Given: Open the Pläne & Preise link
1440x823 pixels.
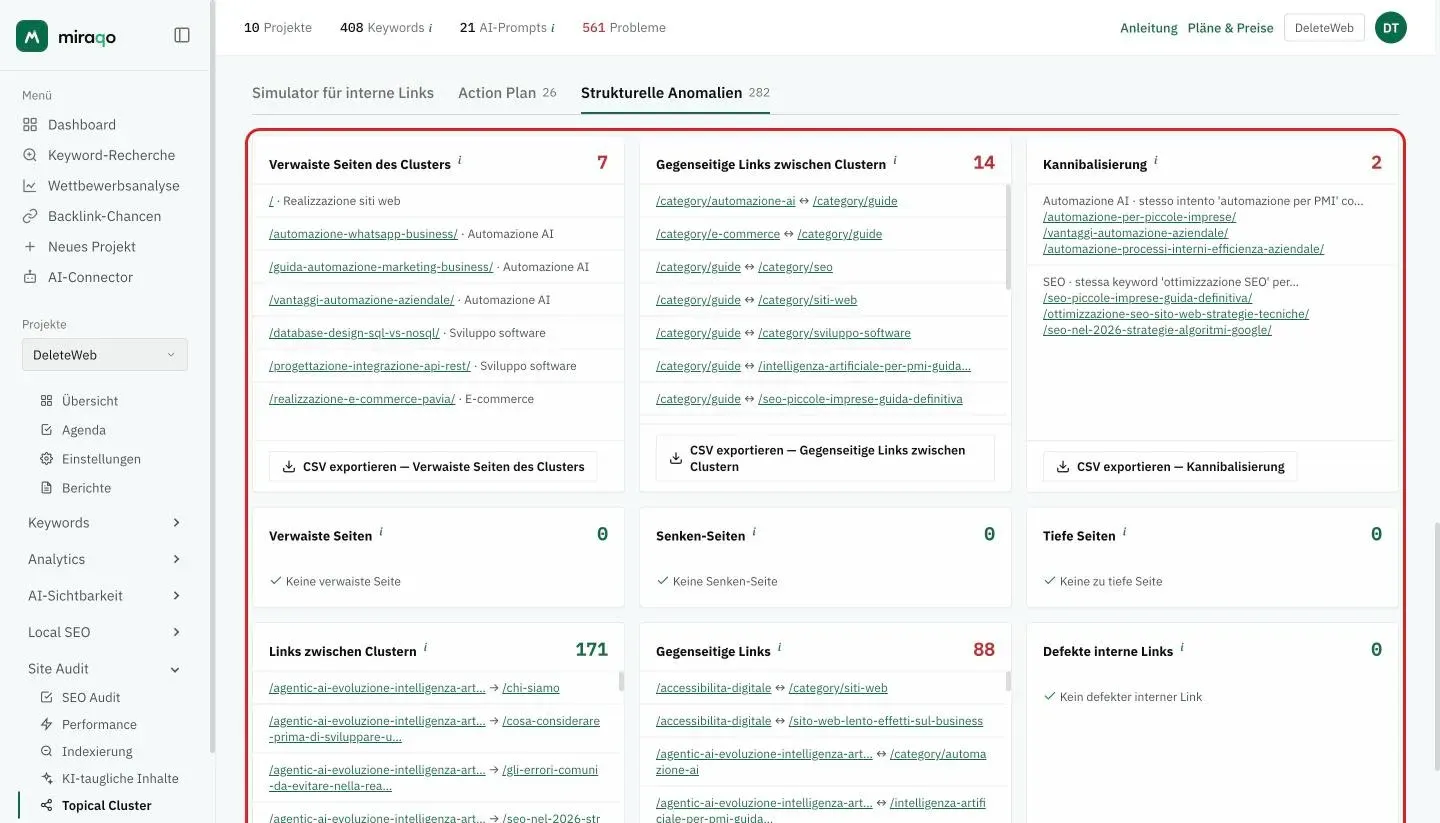Looking at the screenshot, I should point(1231,28).
